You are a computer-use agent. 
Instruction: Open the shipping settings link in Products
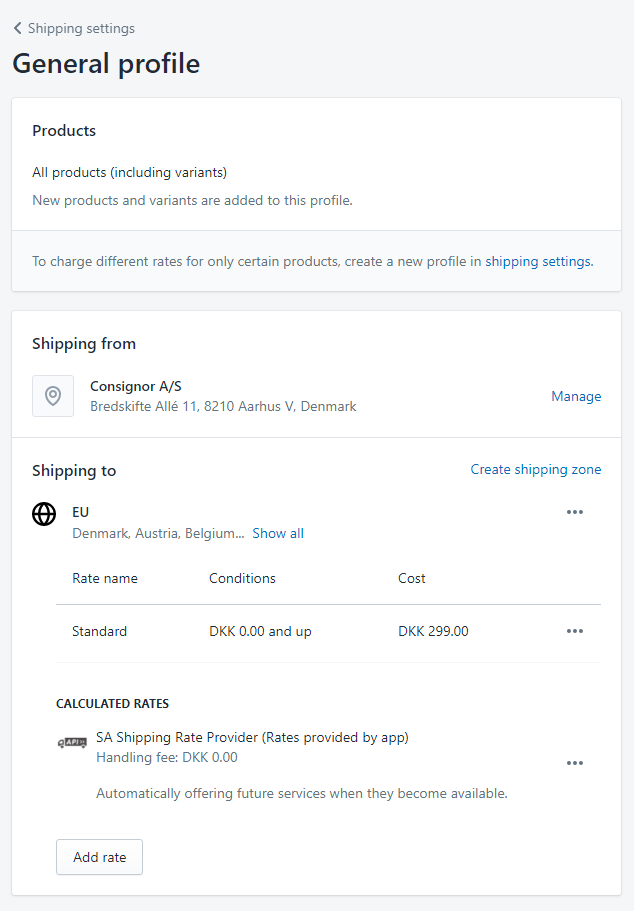[538, 262]
